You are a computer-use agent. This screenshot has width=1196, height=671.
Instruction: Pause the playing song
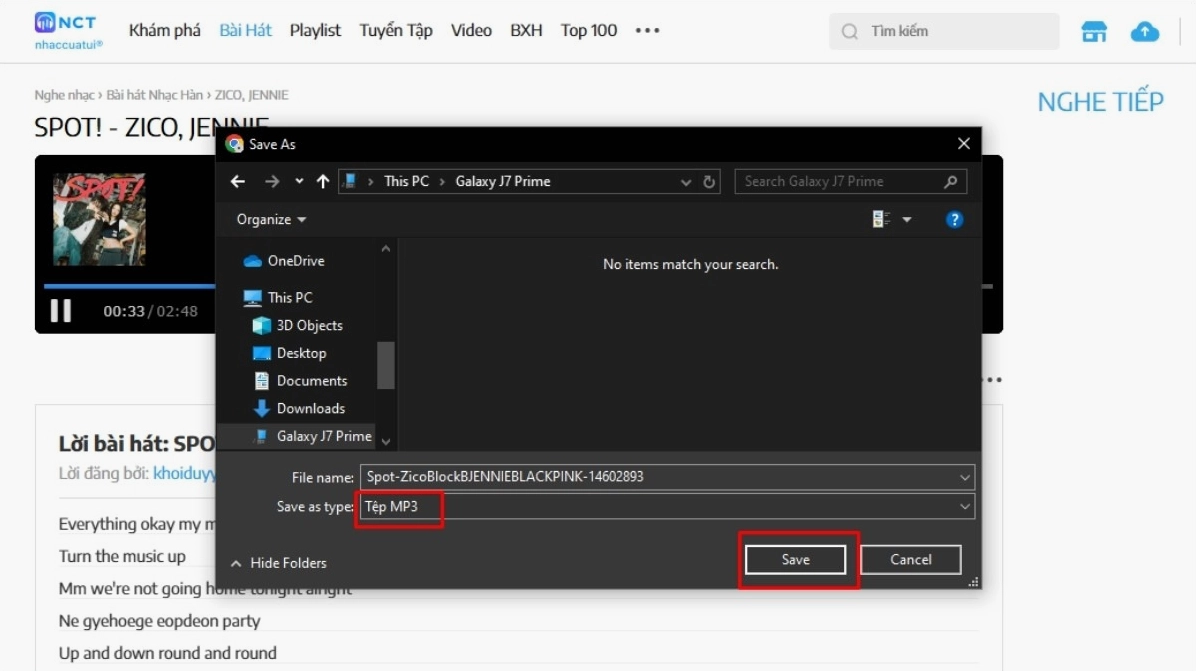[x=60, y=310]
